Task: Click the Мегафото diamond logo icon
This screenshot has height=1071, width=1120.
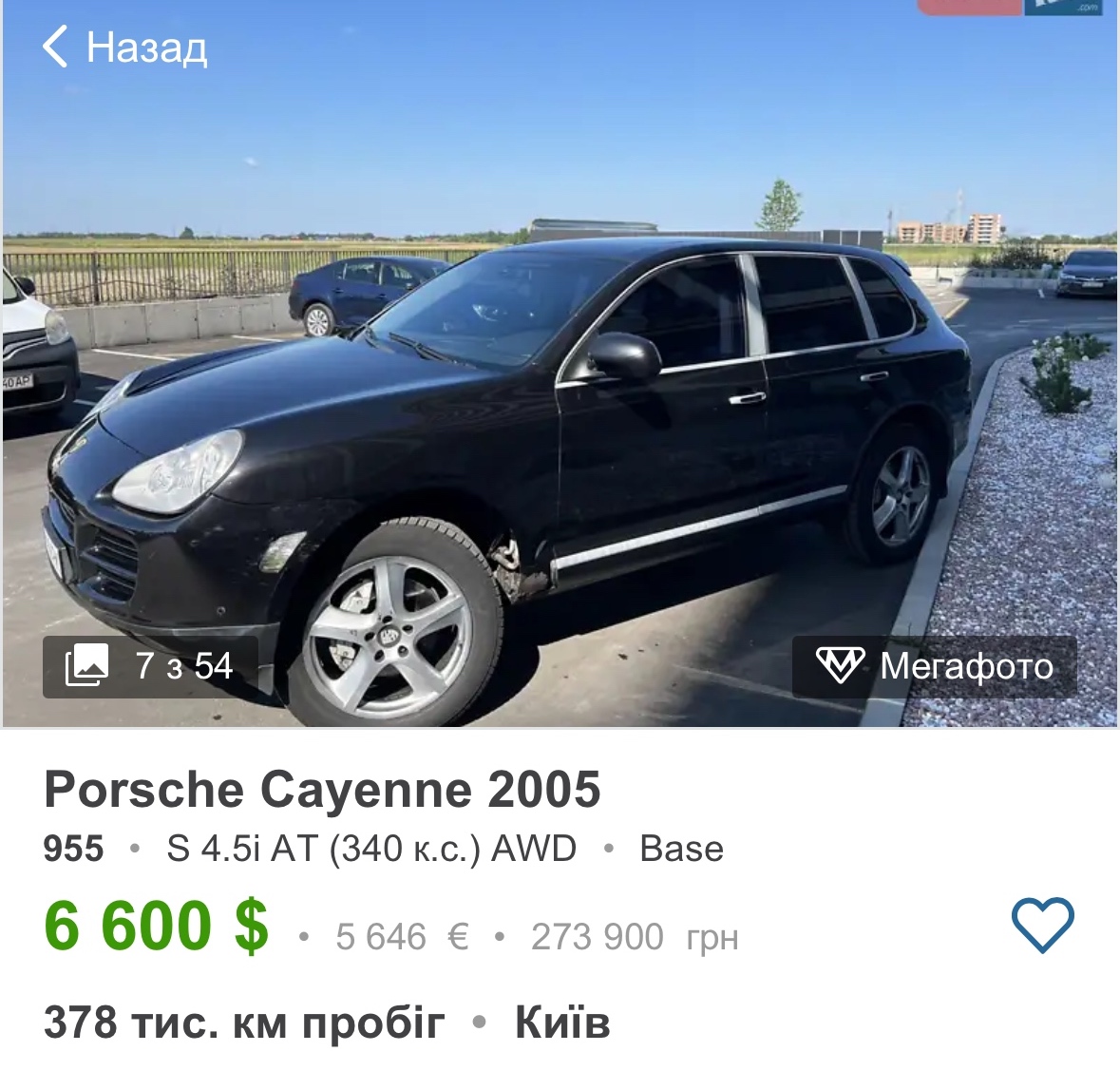Action: coord(840,665)
